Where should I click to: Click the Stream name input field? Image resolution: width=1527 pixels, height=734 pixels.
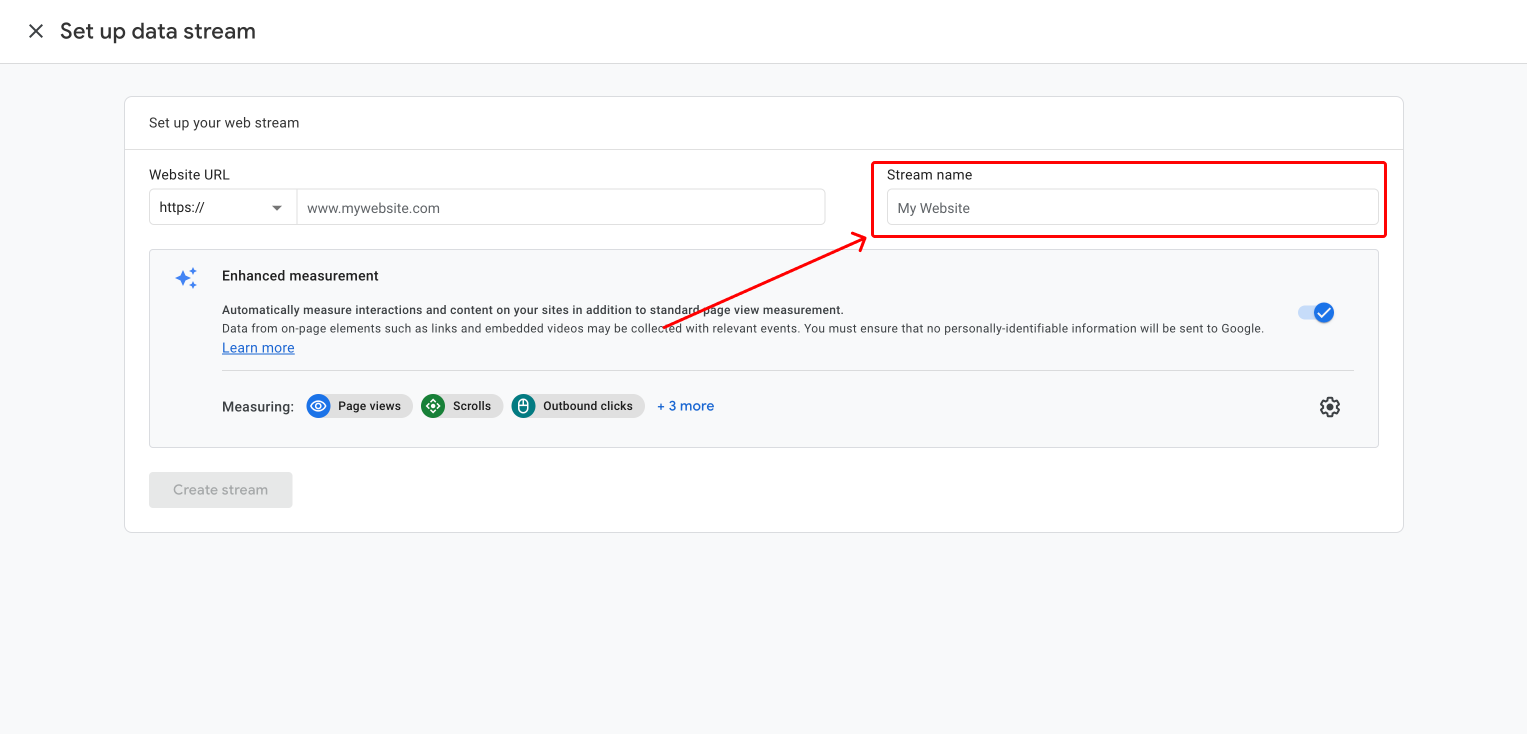(x=1132, y=208)
